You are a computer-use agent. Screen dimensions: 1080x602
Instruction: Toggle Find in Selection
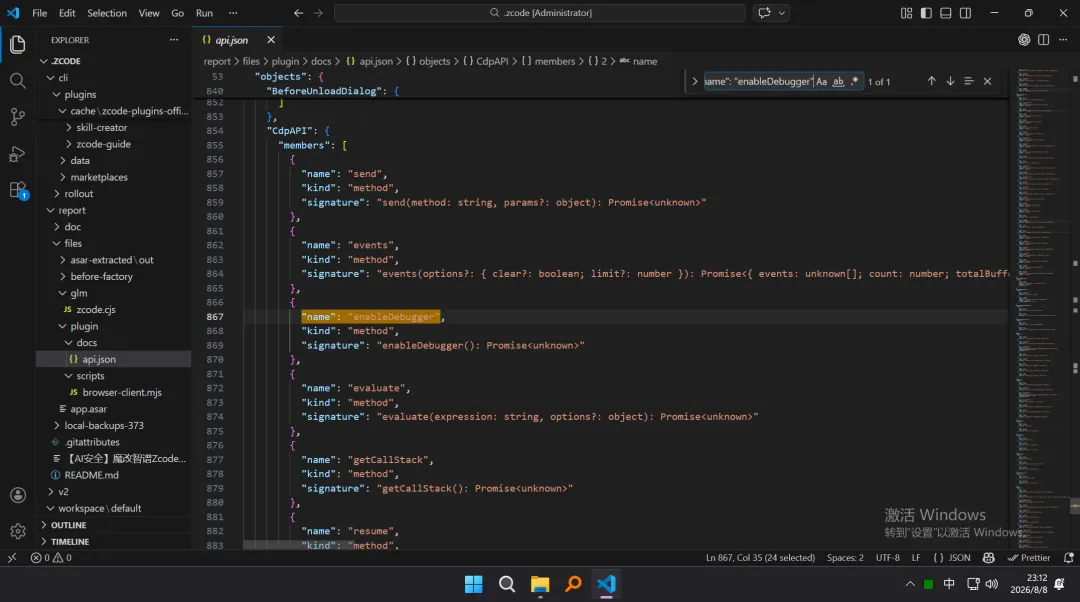(x=968, y=81)
